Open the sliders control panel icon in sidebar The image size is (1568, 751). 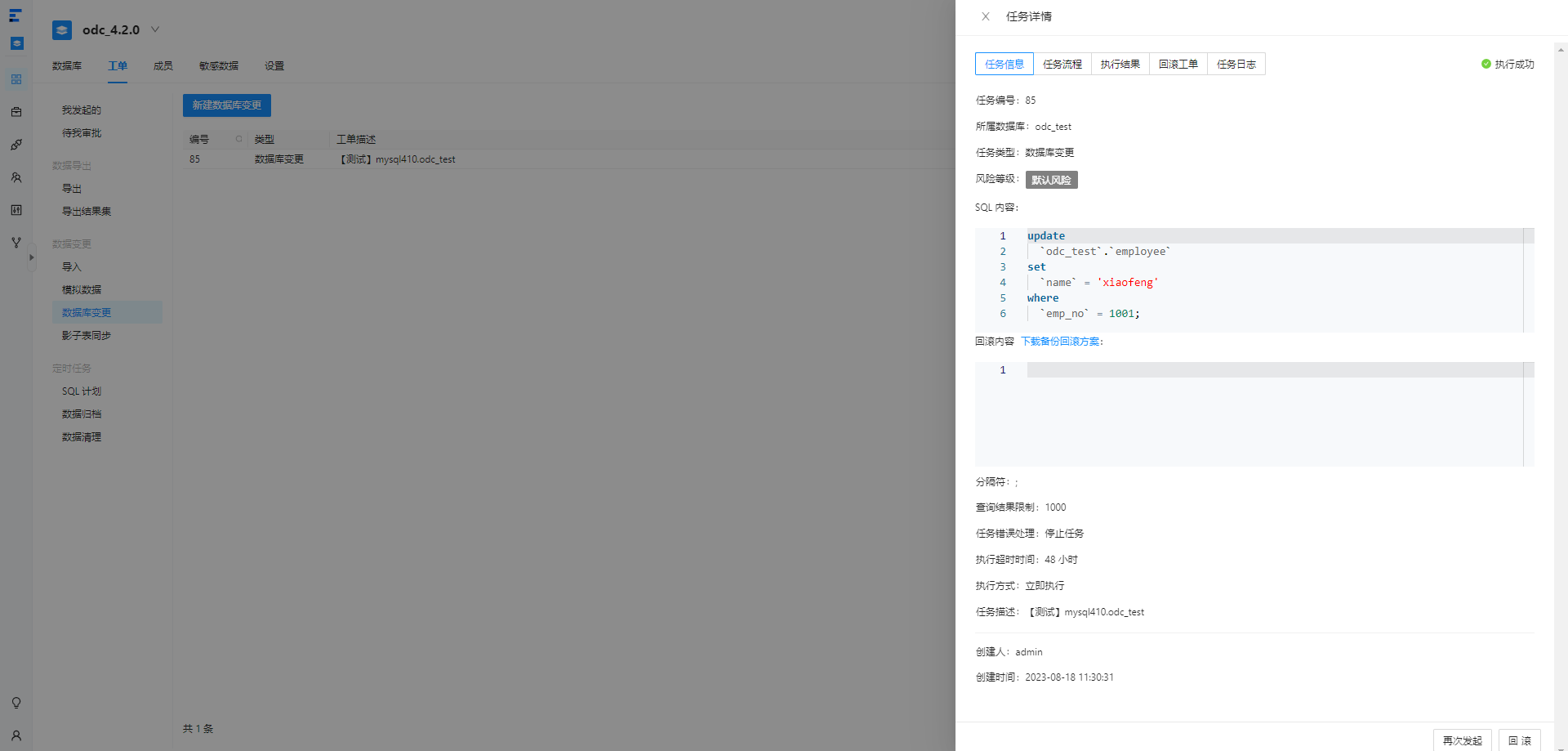[16, 210]
